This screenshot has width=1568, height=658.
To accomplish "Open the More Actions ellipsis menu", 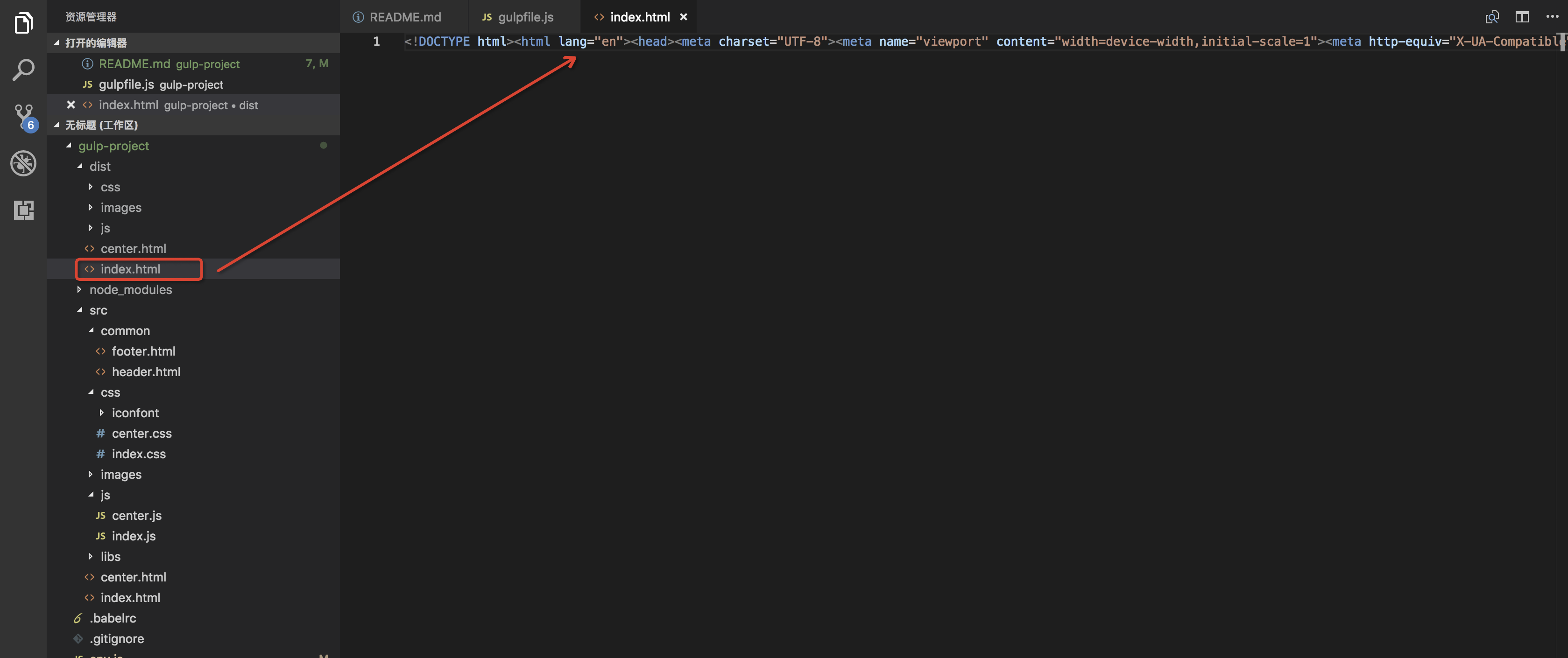I will pos(1553,16).
